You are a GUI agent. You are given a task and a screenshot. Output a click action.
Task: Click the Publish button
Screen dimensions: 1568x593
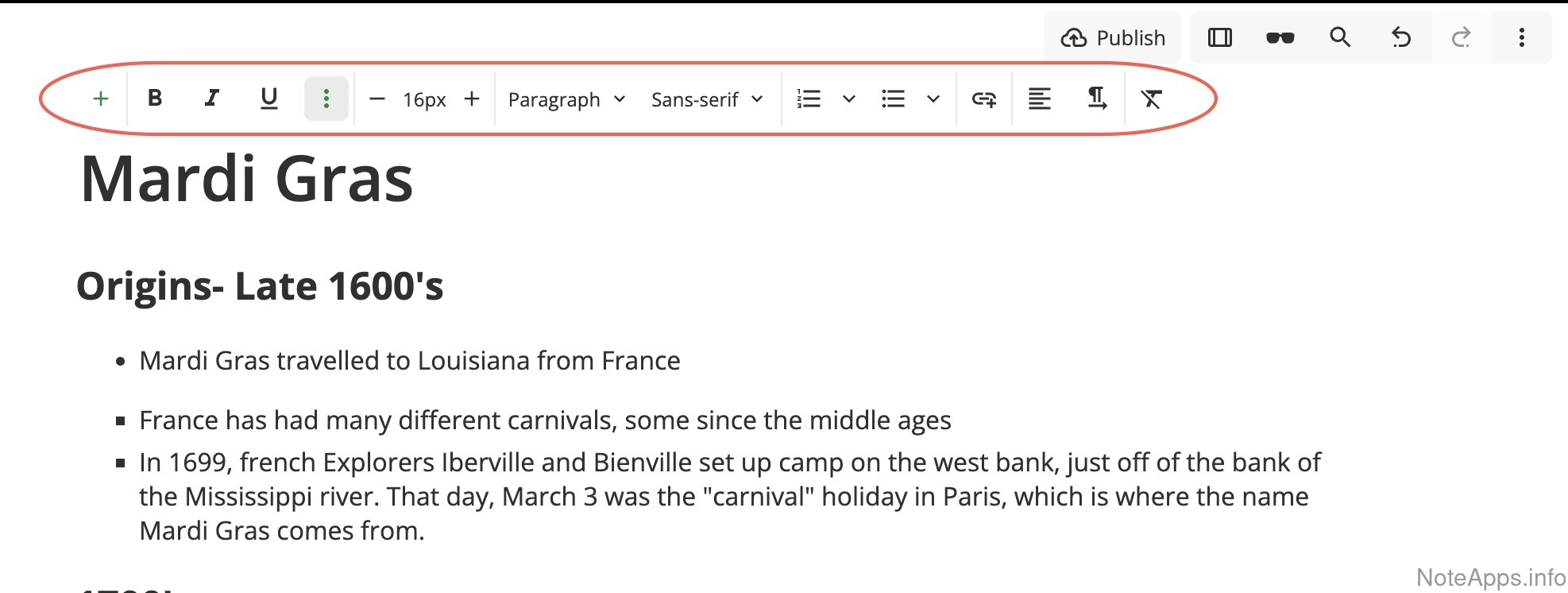click(1113, 37)
